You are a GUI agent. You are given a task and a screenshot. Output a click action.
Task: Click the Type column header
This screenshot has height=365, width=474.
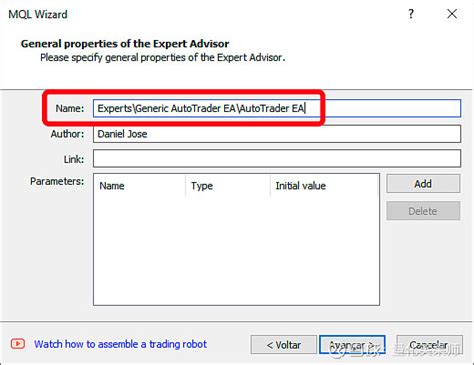(202, 186)
